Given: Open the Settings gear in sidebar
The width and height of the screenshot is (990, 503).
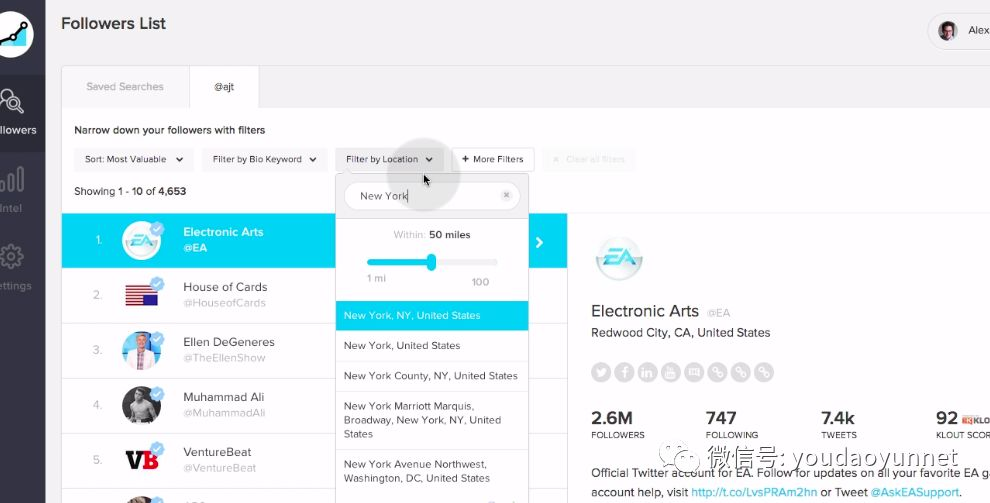Looking at the screenshot, I should (x=13, y=266).
